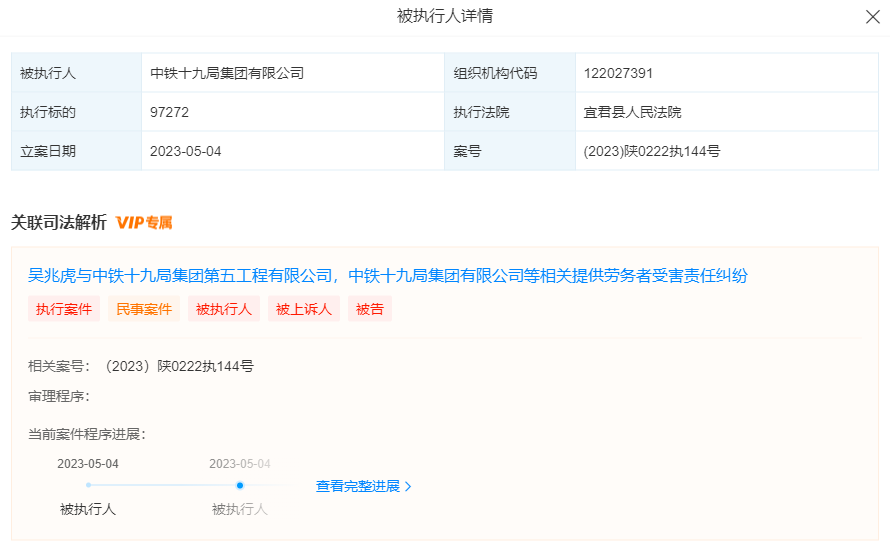The image size is (890, 552).
Task: Click the chevron arrow after 查看完整进展
Action: coord(408,487)
